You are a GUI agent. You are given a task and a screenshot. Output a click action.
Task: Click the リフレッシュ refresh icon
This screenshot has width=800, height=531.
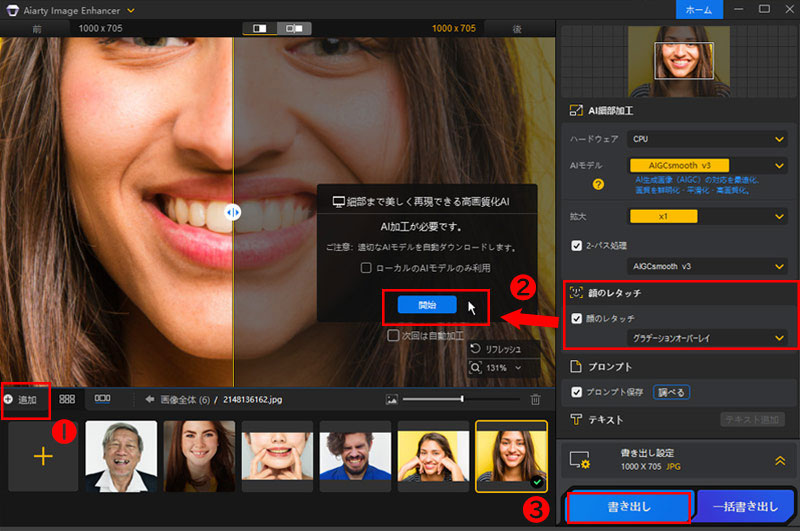(x=475, y=349)
